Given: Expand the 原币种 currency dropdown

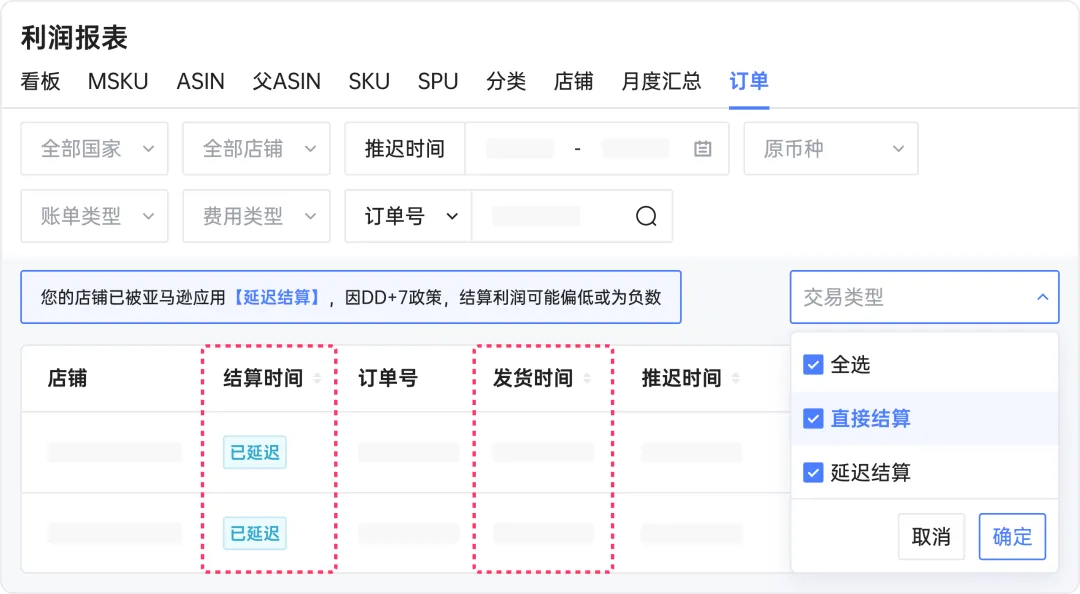Looking at the screenshot, I should click(831, 149).
